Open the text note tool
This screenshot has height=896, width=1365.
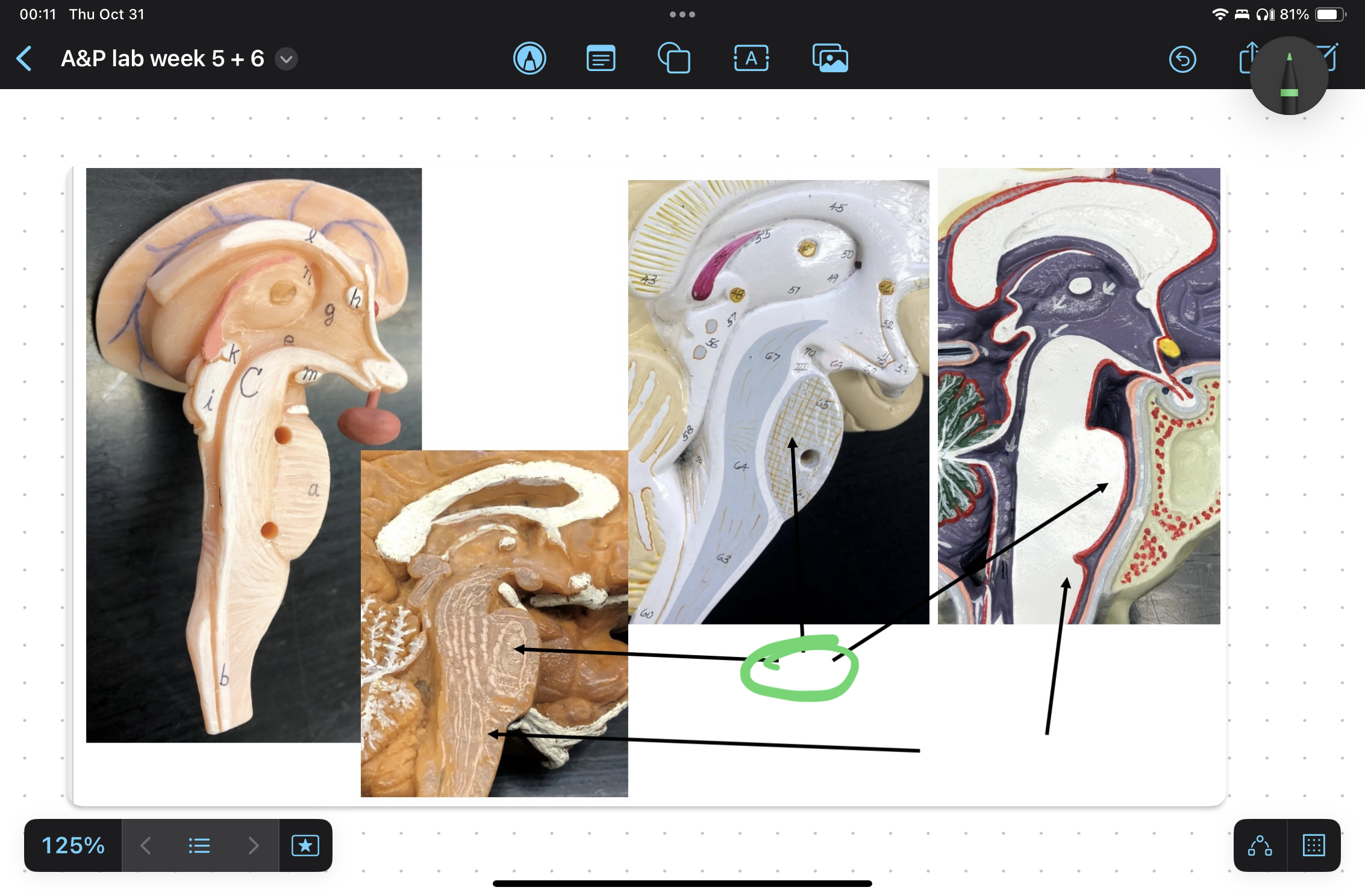[x=601, y=59]
